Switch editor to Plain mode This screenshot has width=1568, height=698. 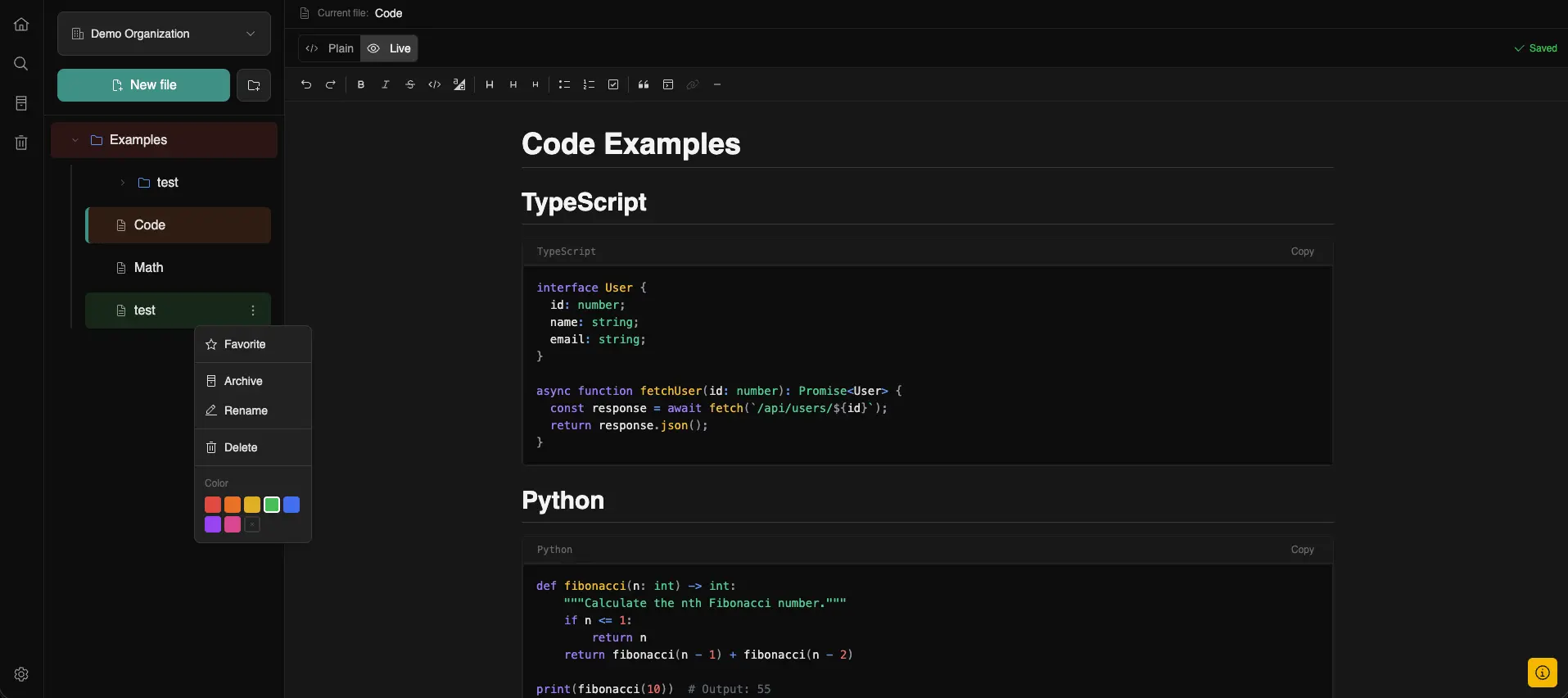click(x=330, y=48)
